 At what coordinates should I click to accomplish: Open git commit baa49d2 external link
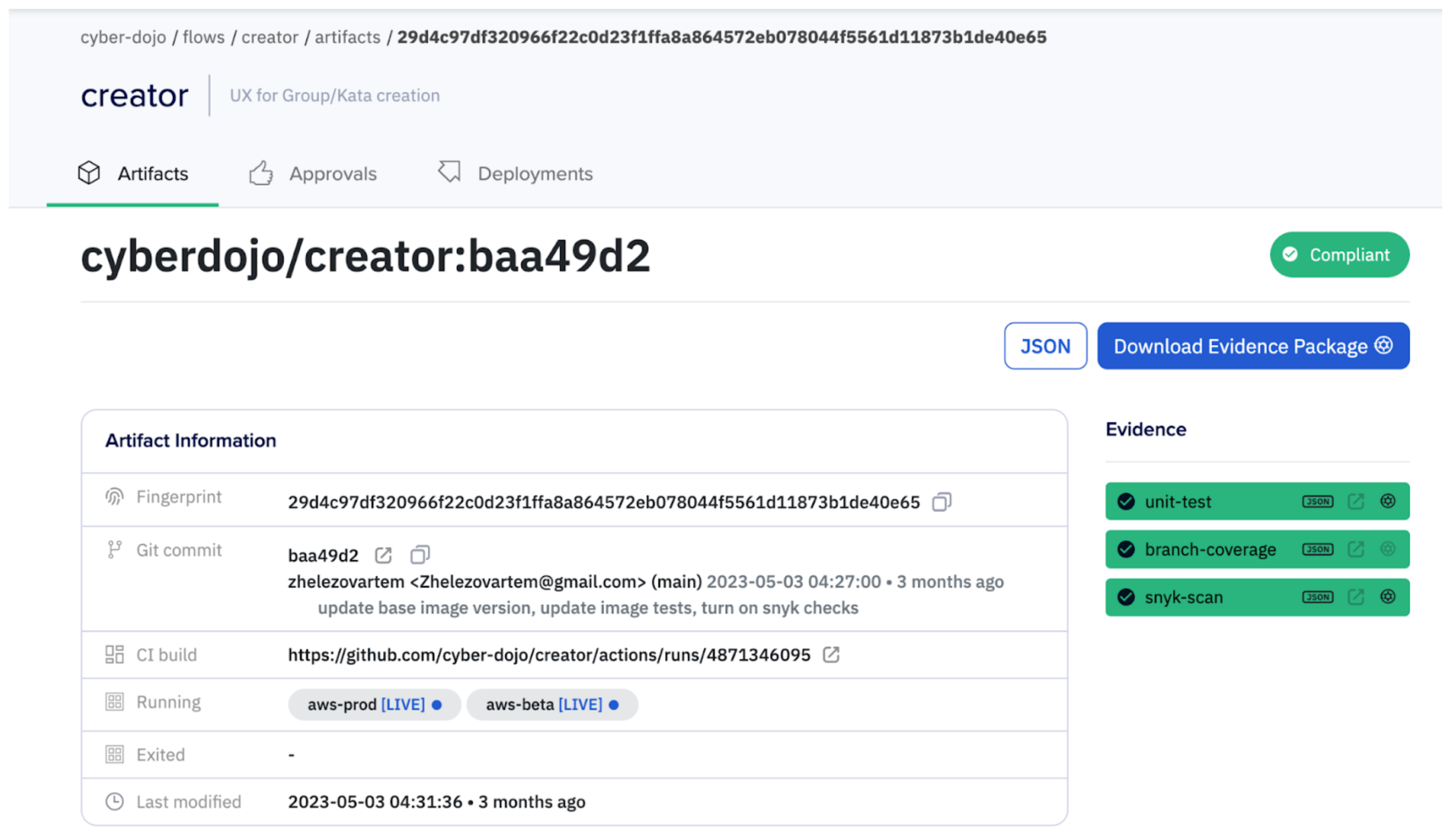[384, 556]
